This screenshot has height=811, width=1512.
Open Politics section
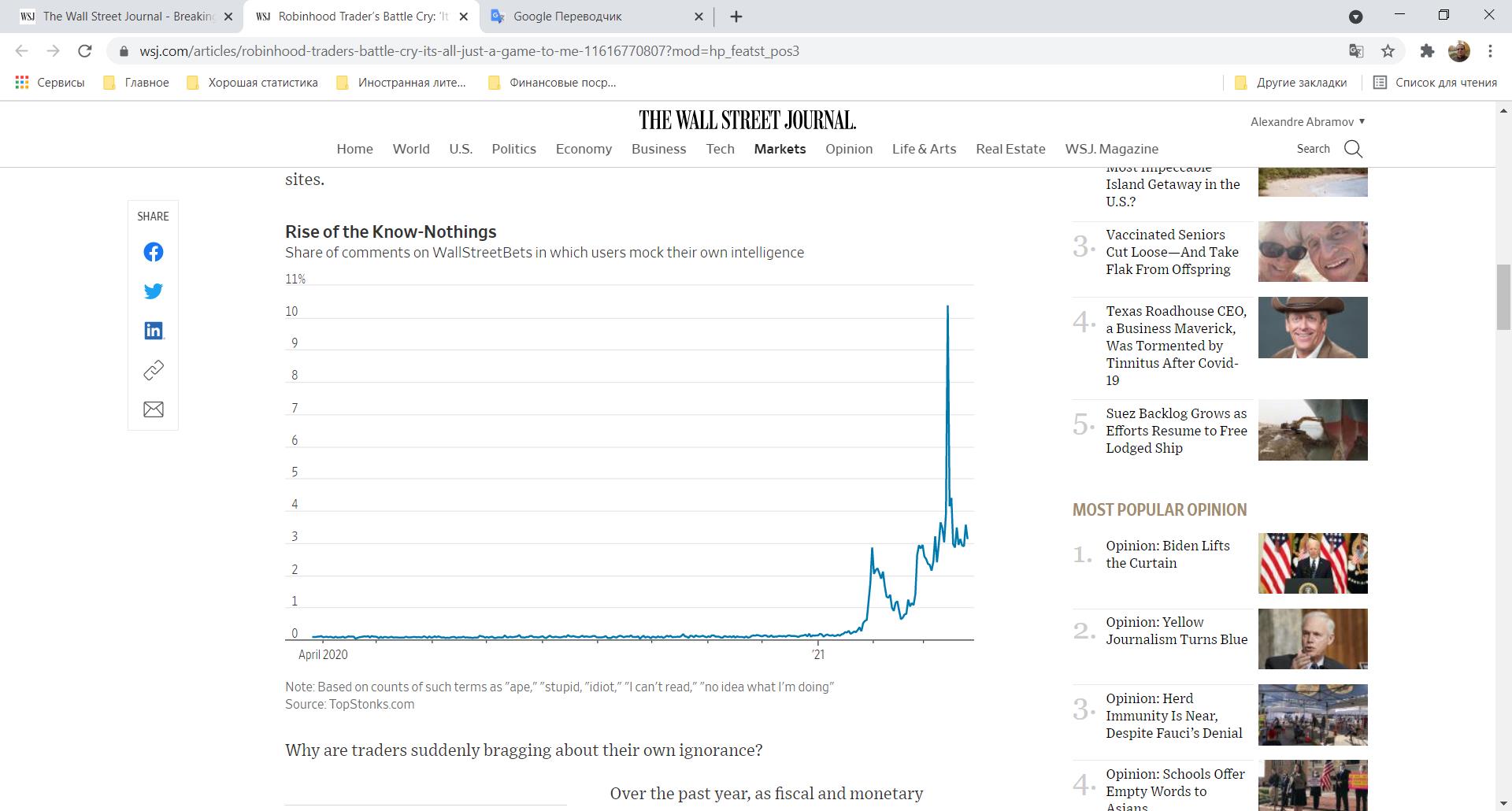513,149
